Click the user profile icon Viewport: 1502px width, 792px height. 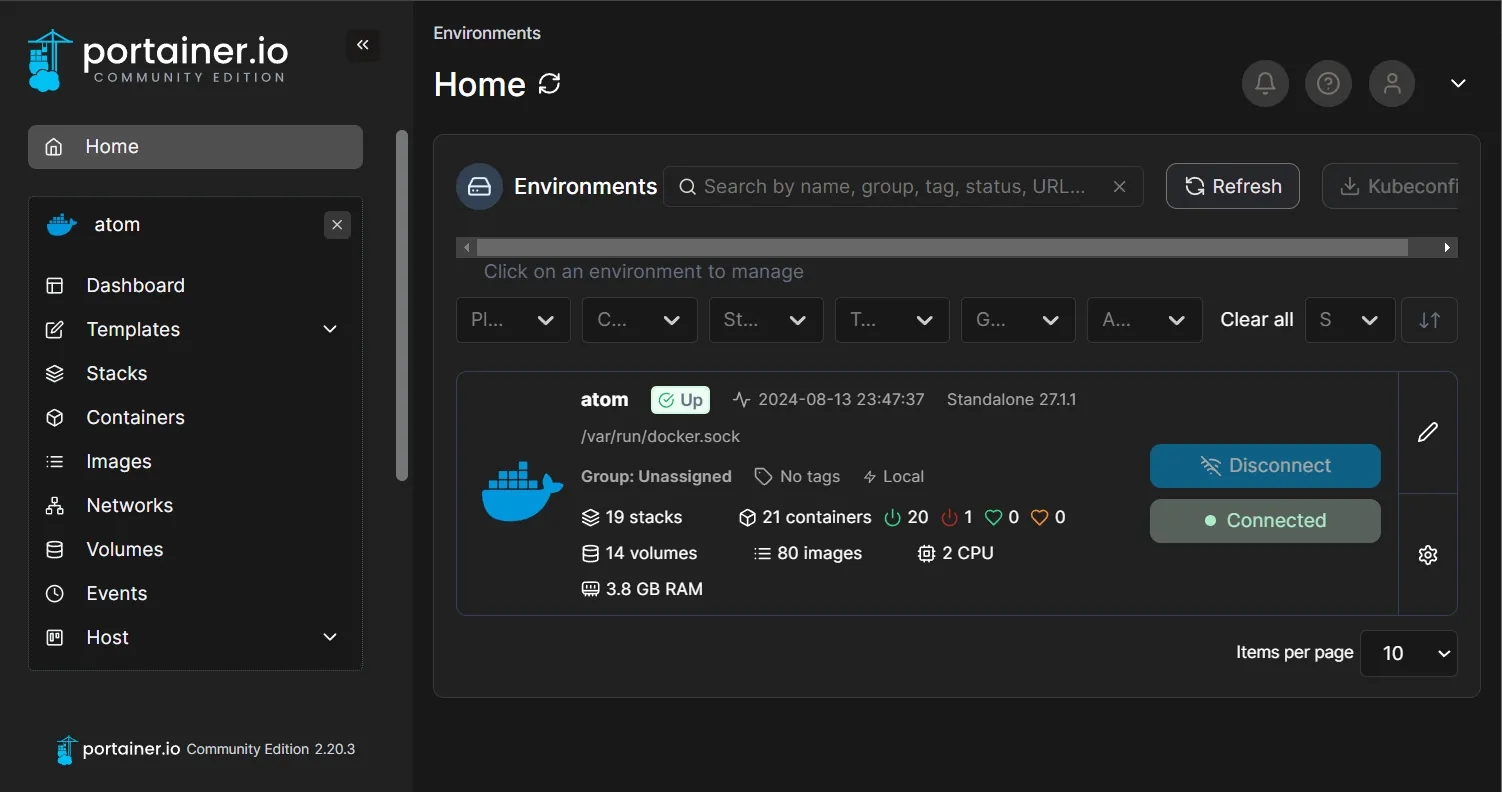[1391, 84]
